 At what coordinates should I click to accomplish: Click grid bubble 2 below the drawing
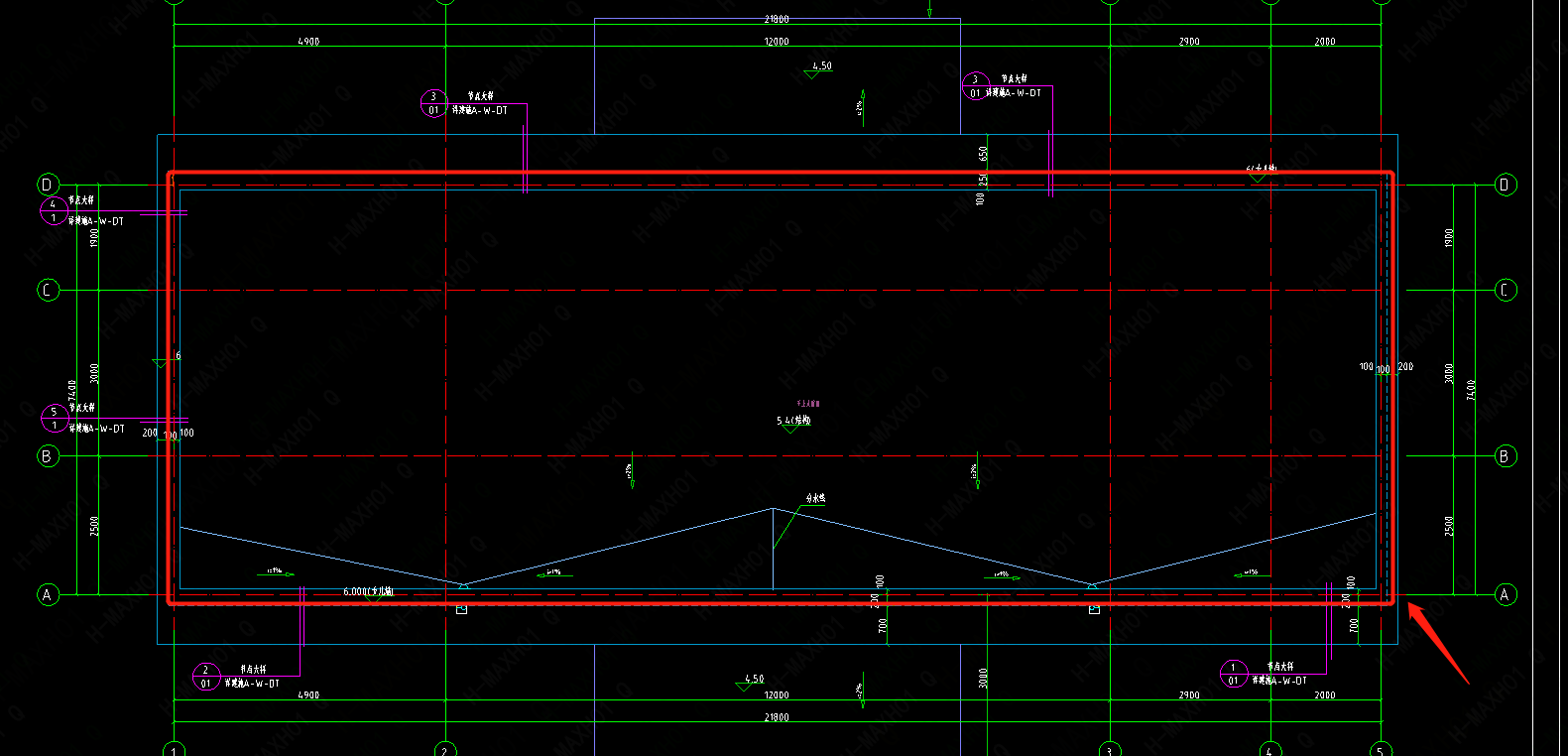445,749
